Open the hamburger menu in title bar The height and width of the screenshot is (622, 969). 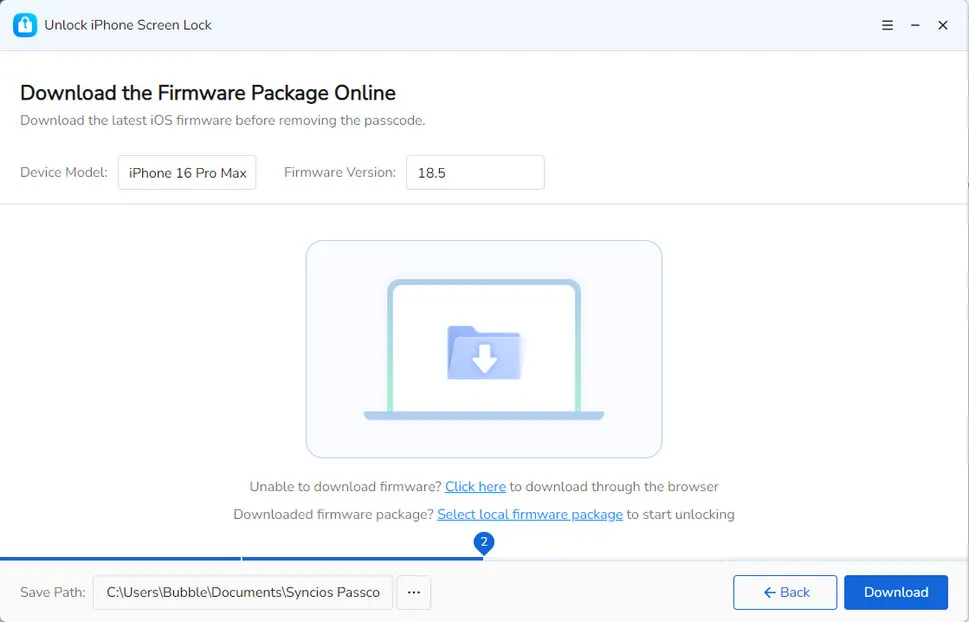click(x=887, y=26)
